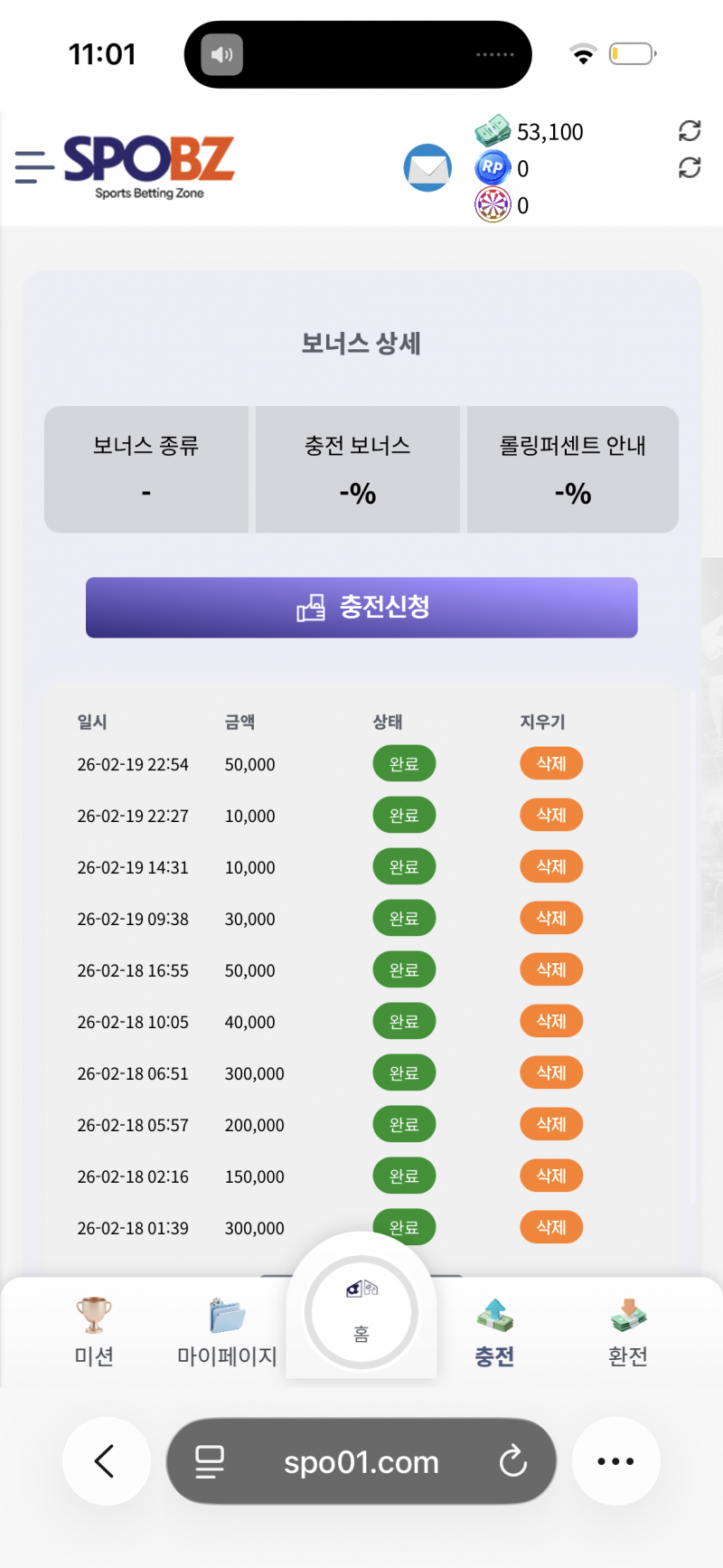Image resolution: width=723 pixels, height=1568 pixels.
Task: Tap the RP points coin icon
Action: tap(493, 167)
